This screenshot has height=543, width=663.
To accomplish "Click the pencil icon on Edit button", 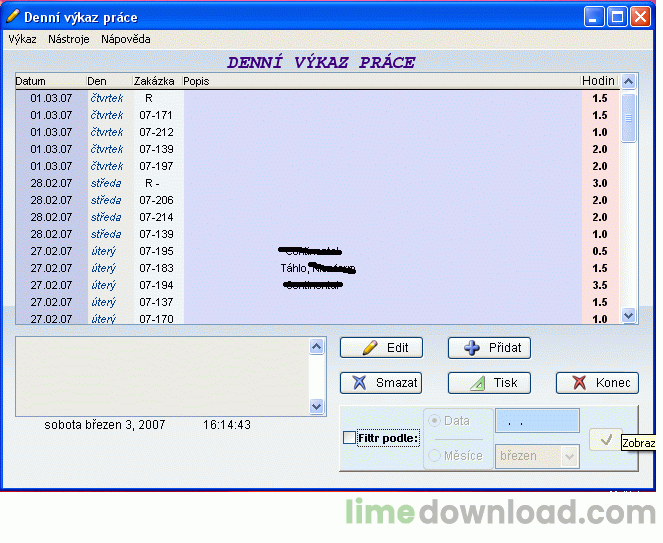I will click(370, 348).
